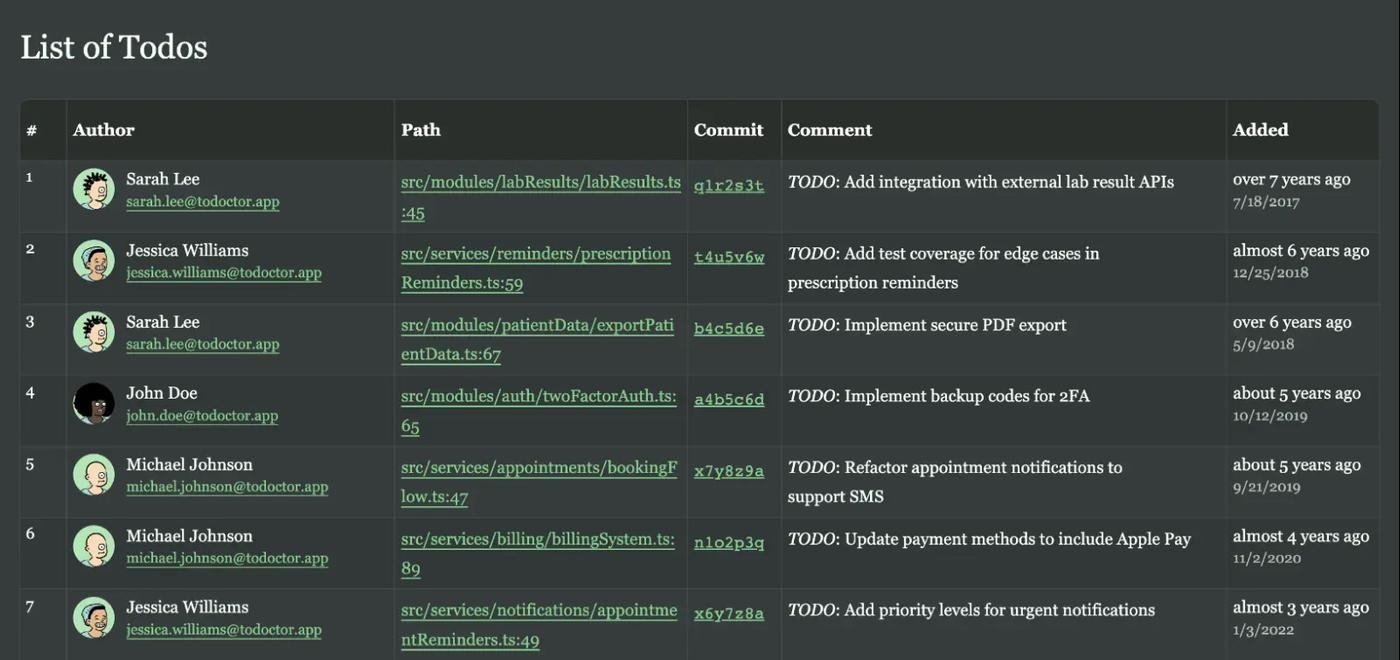Click Jessica Williams' avatar in row 2
This screenshot has width=1400, height=660.
tap(94, 261)
